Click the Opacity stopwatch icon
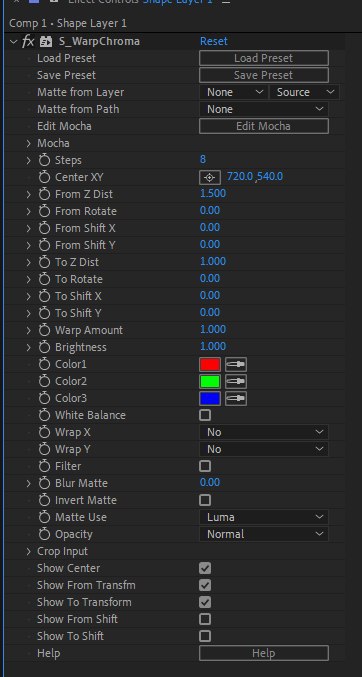 [x=44, y=534]
